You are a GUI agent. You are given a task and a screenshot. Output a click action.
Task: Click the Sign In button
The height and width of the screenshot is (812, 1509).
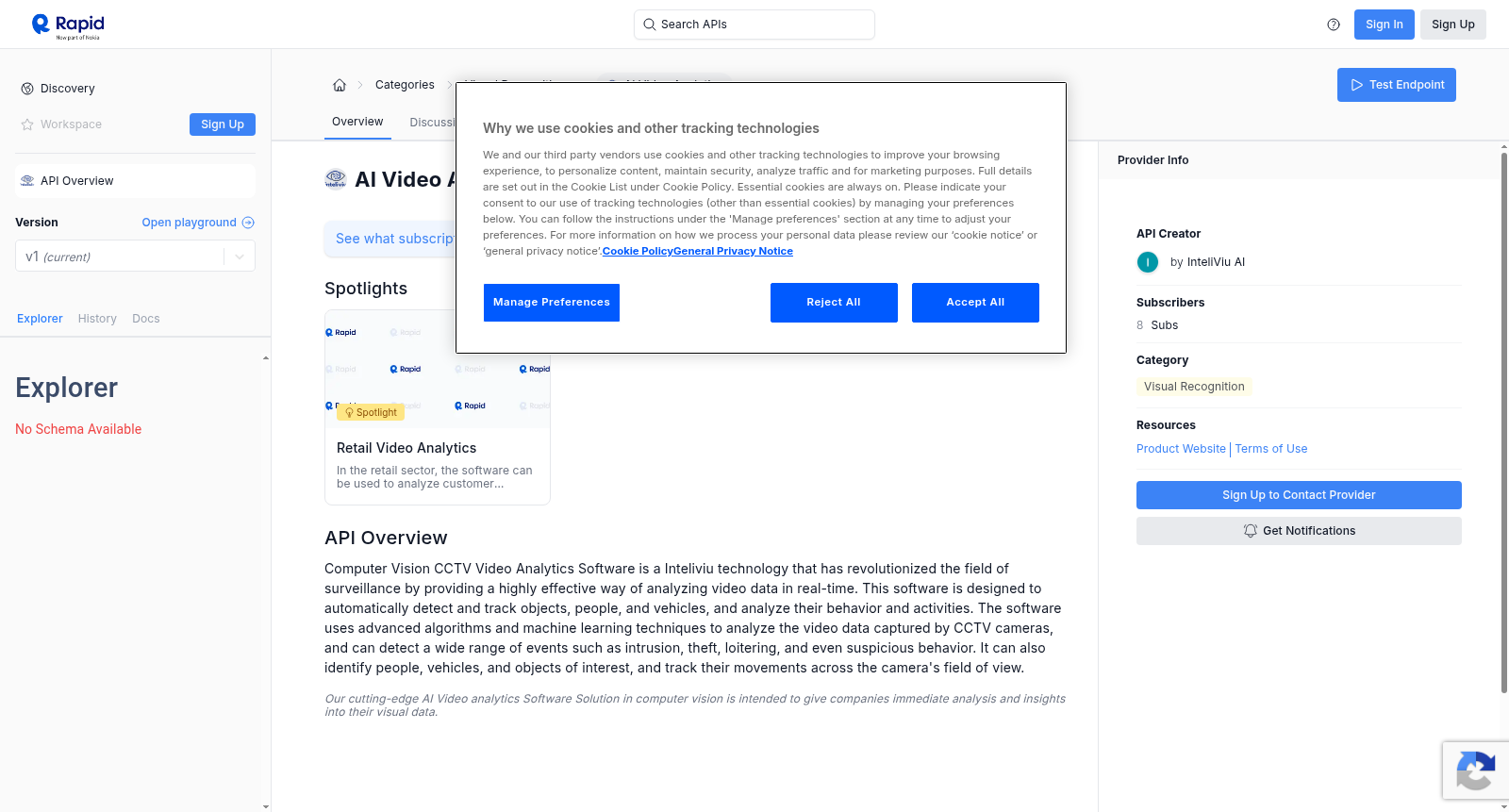pos(1385,25)
